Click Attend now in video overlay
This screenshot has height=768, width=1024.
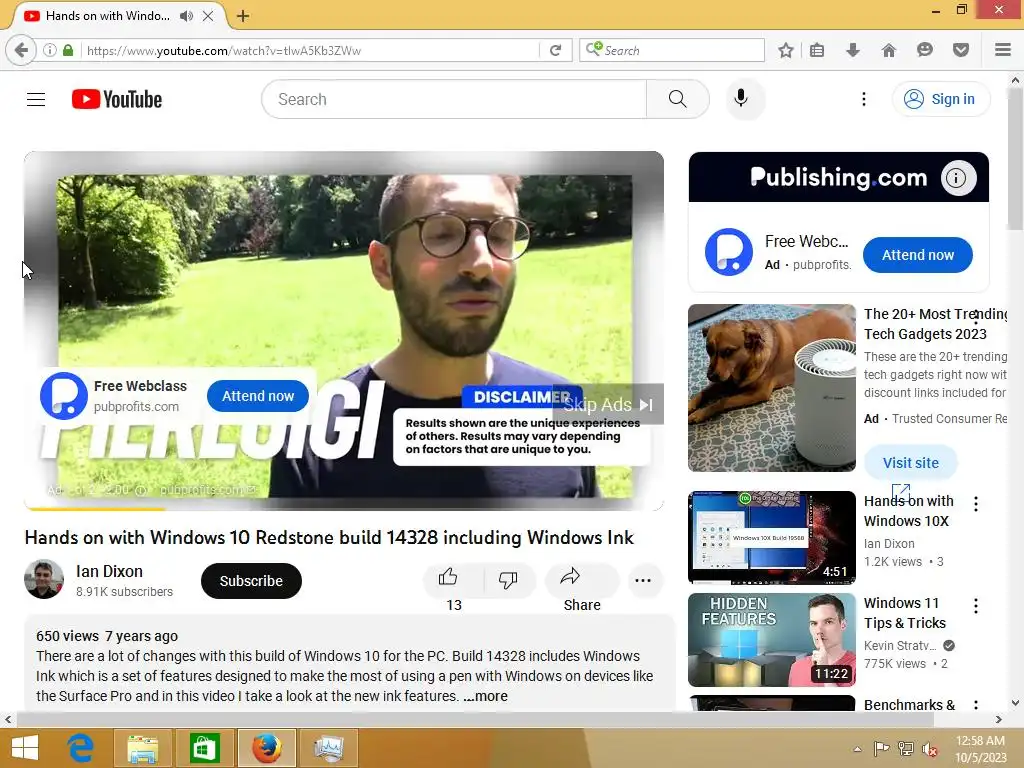tap(258, 396)
